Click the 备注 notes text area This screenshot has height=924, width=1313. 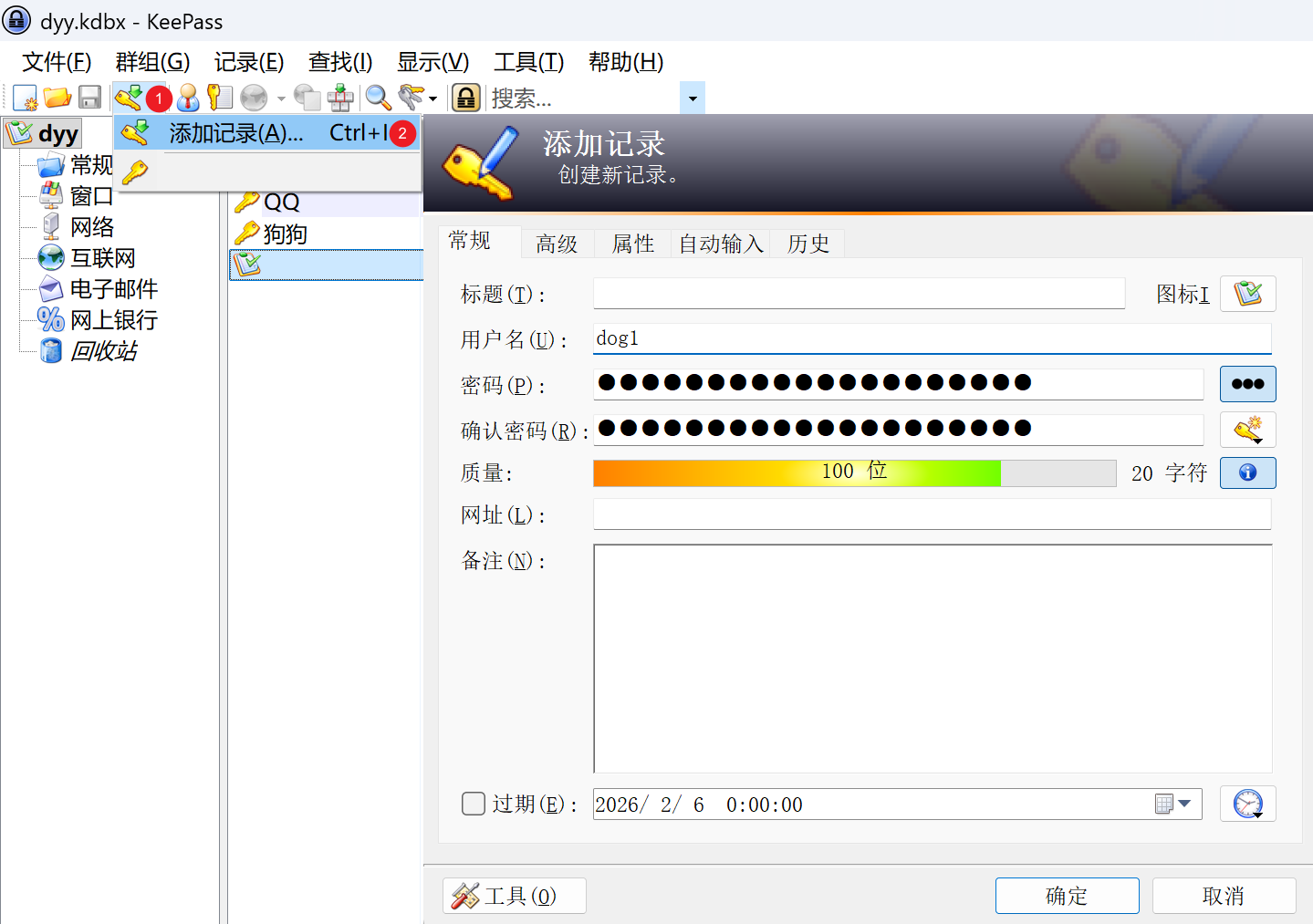(933, 659)
